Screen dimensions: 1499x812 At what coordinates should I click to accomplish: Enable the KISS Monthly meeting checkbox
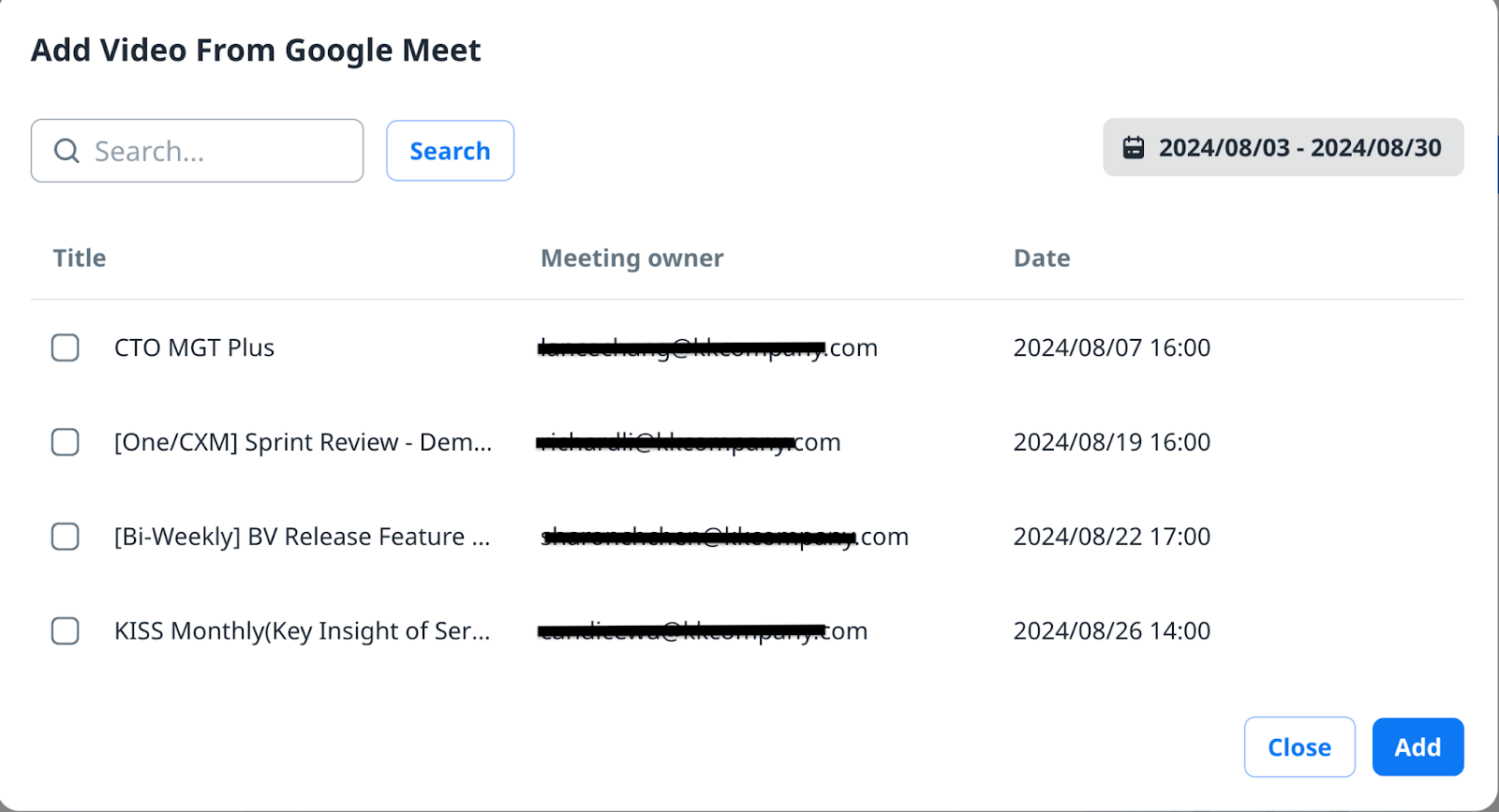[65, 631]
